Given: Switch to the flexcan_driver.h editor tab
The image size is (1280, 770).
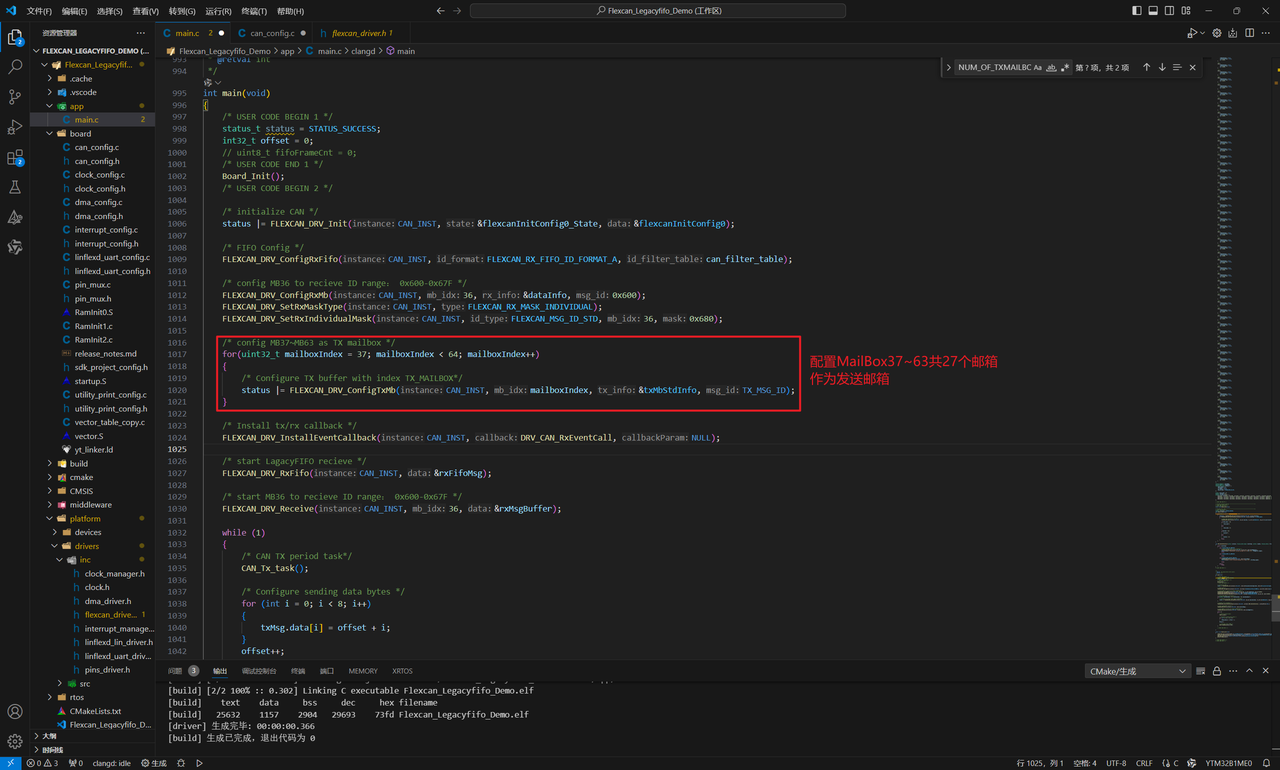Looking at the screenshot, I should click(361, 33).
